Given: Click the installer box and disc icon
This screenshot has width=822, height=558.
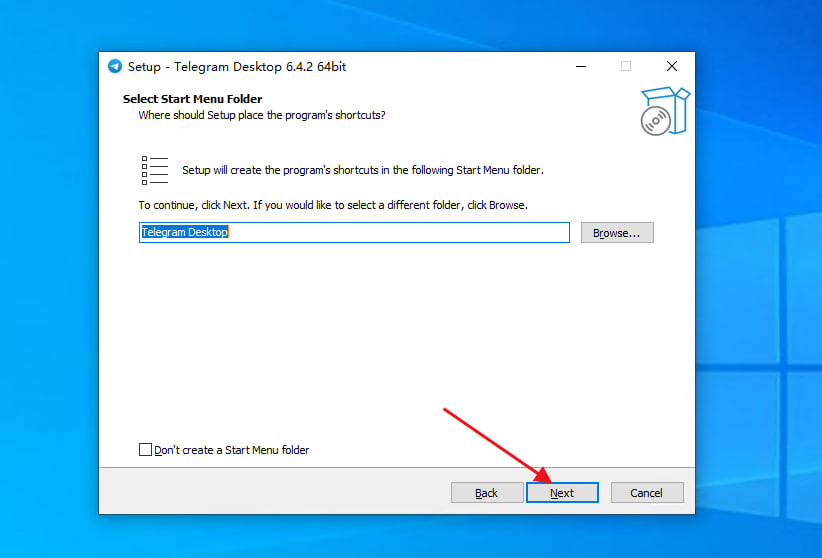Looking at the screenshot, I should click(664, 110).
